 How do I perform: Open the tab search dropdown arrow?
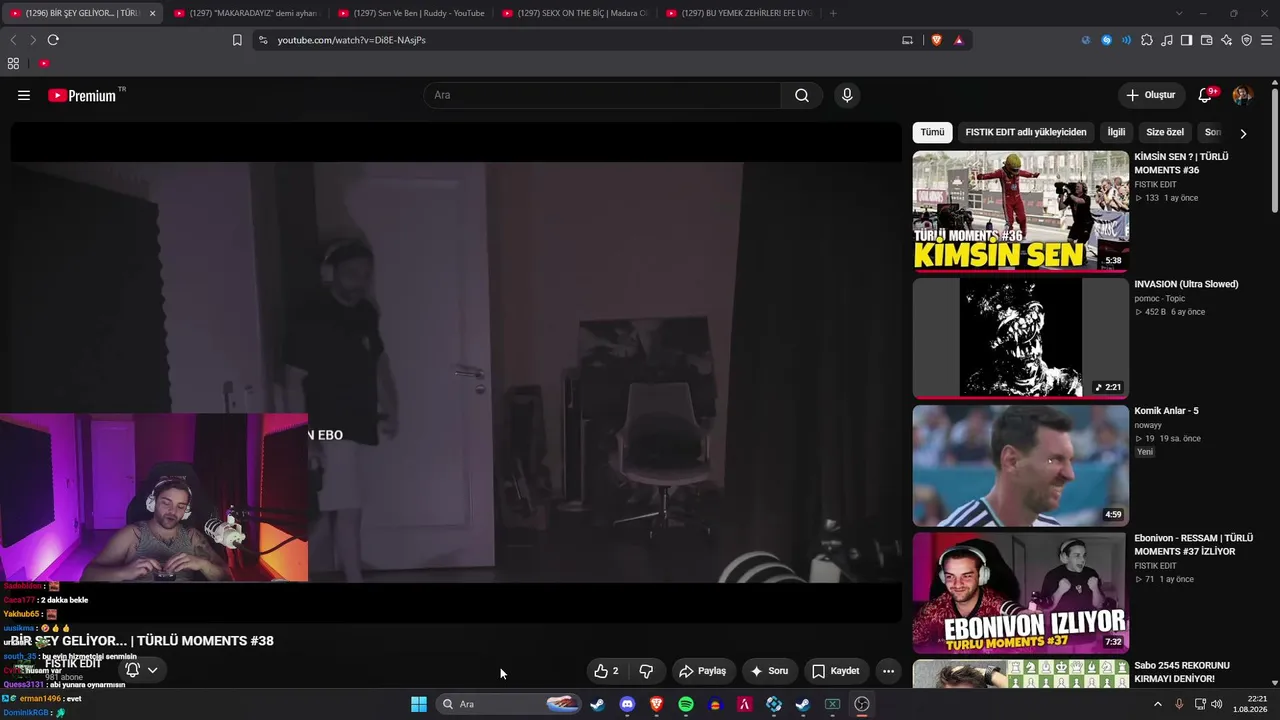pos(1179,13)
